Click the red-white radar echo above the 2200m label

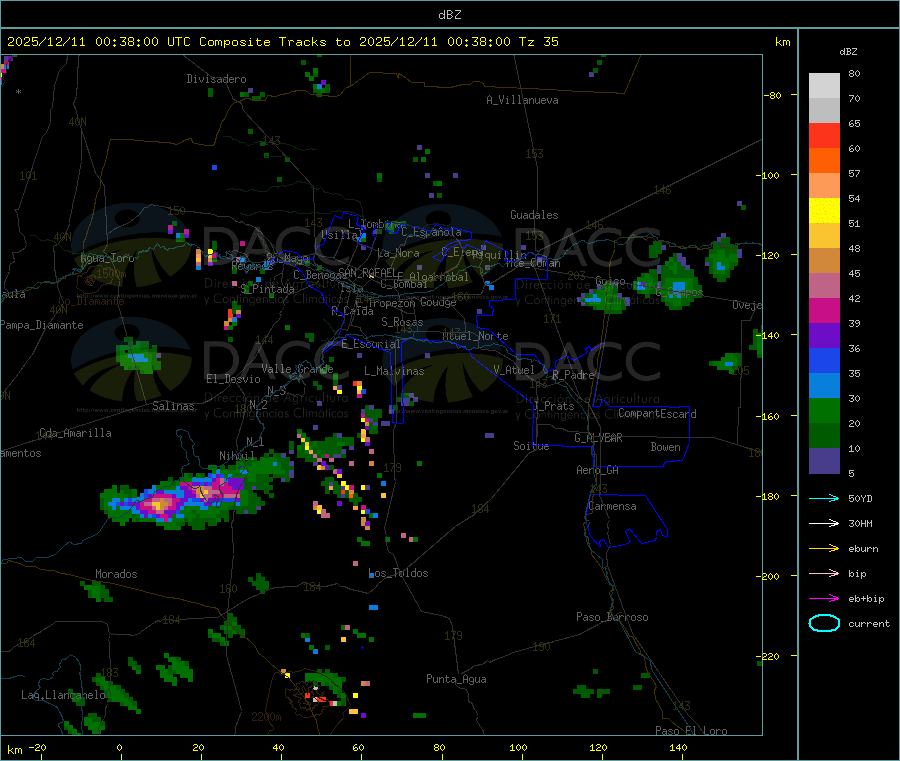319,697
